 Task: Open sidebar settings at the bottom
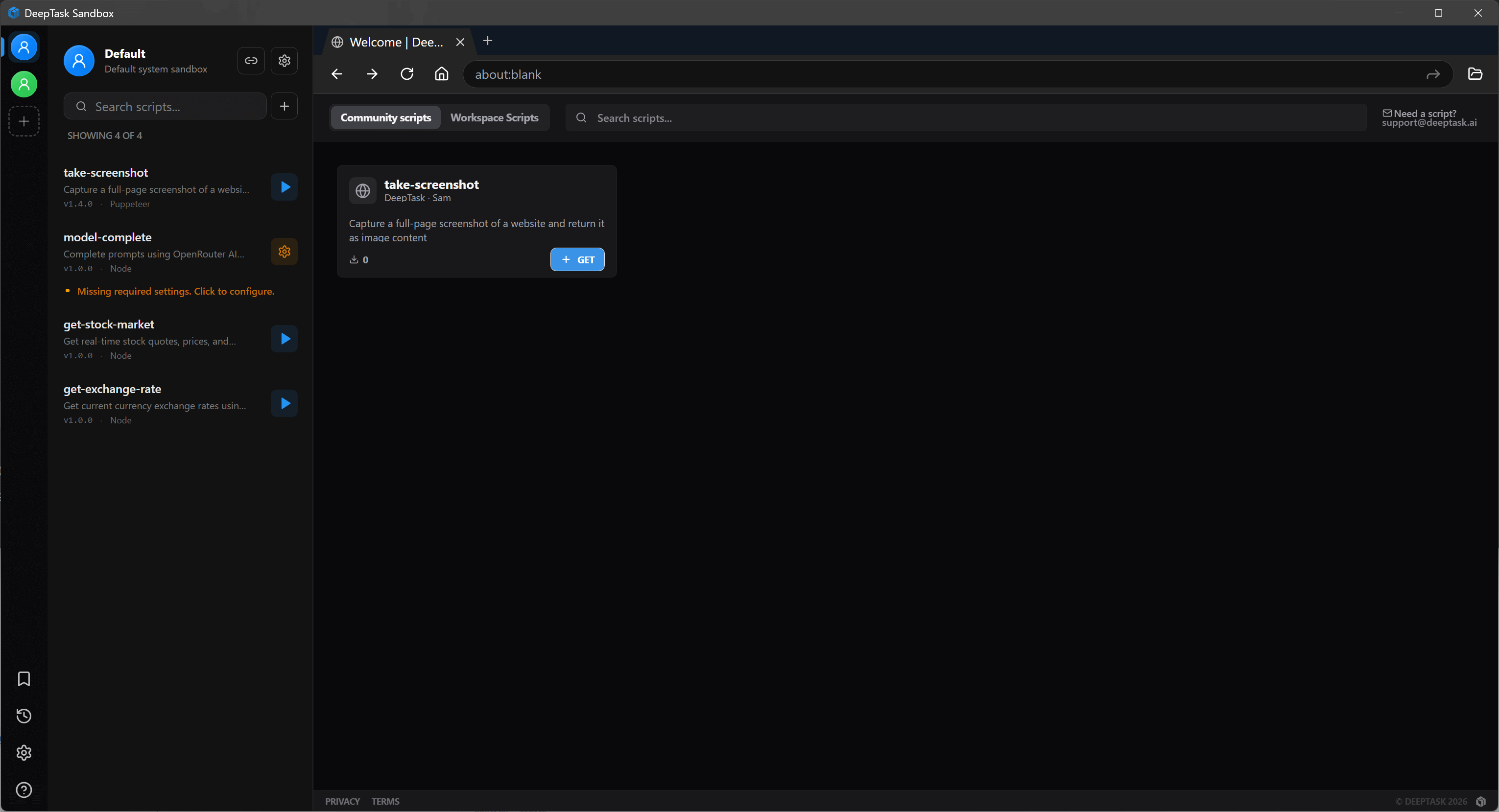point(24,753)
